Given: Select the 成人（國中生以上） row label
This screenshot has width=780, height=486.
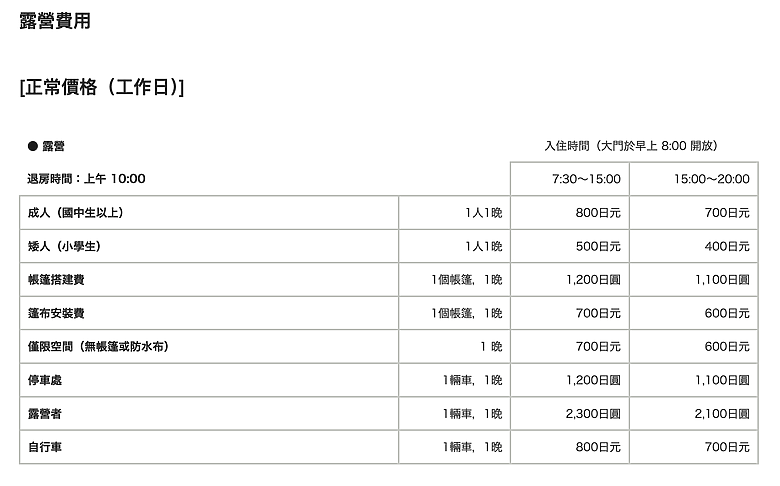Looking at the screenshot, I should point(76,213).
